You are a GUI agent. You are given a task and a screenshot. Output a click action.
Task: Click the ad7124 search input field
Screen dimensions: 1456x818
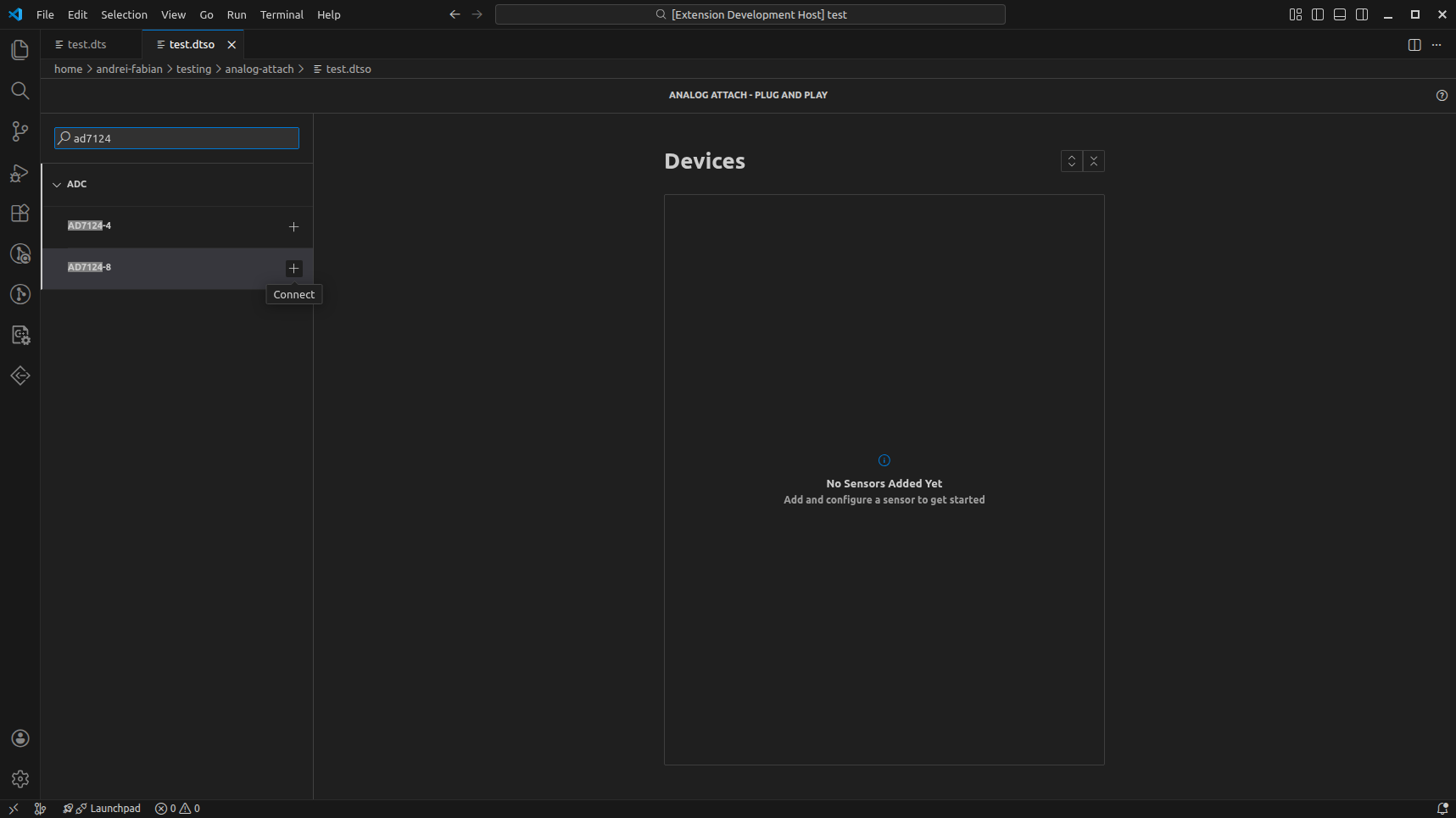point(176,137)
